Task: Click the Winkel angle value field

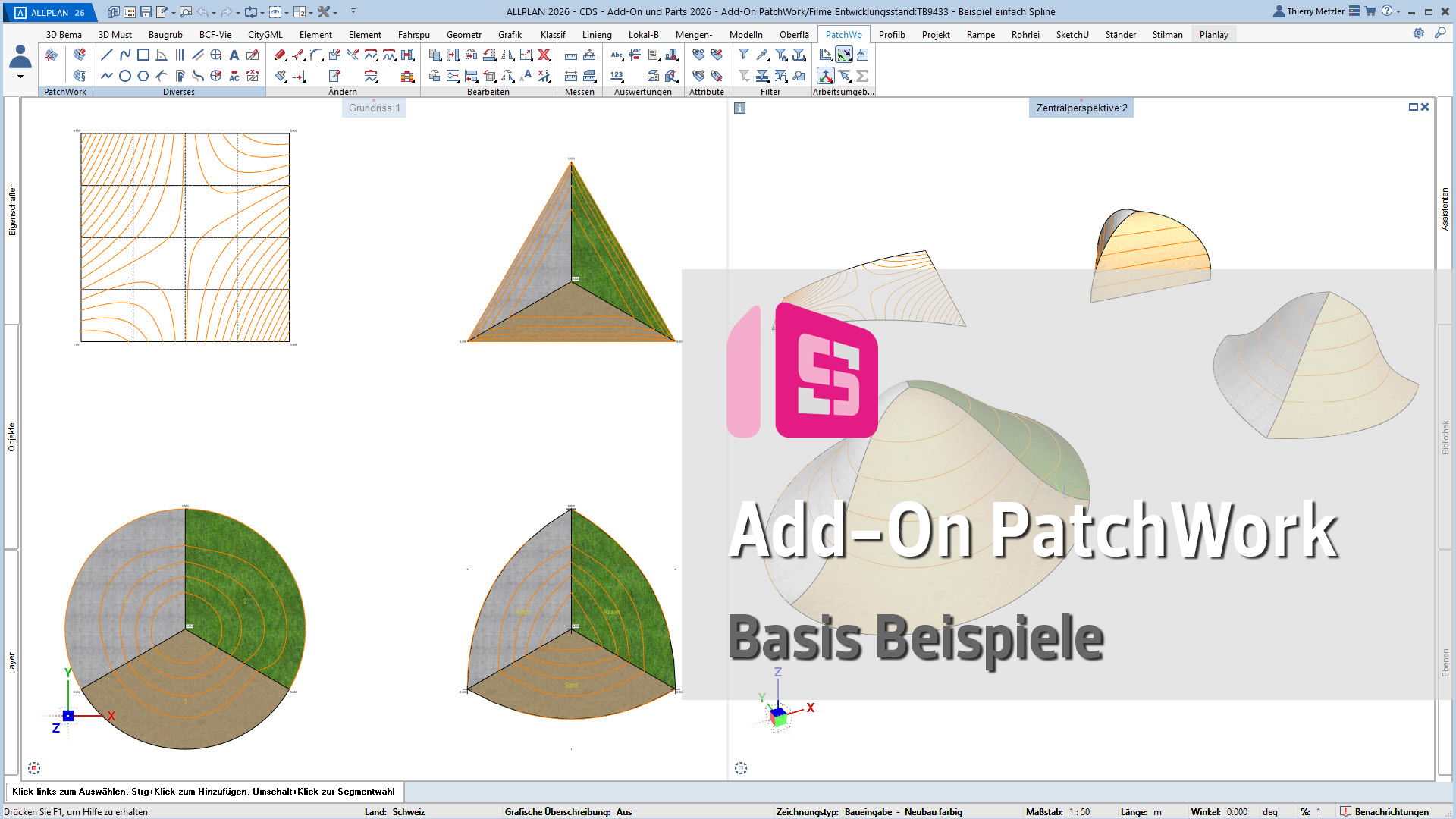Action: coord(1237,811)
